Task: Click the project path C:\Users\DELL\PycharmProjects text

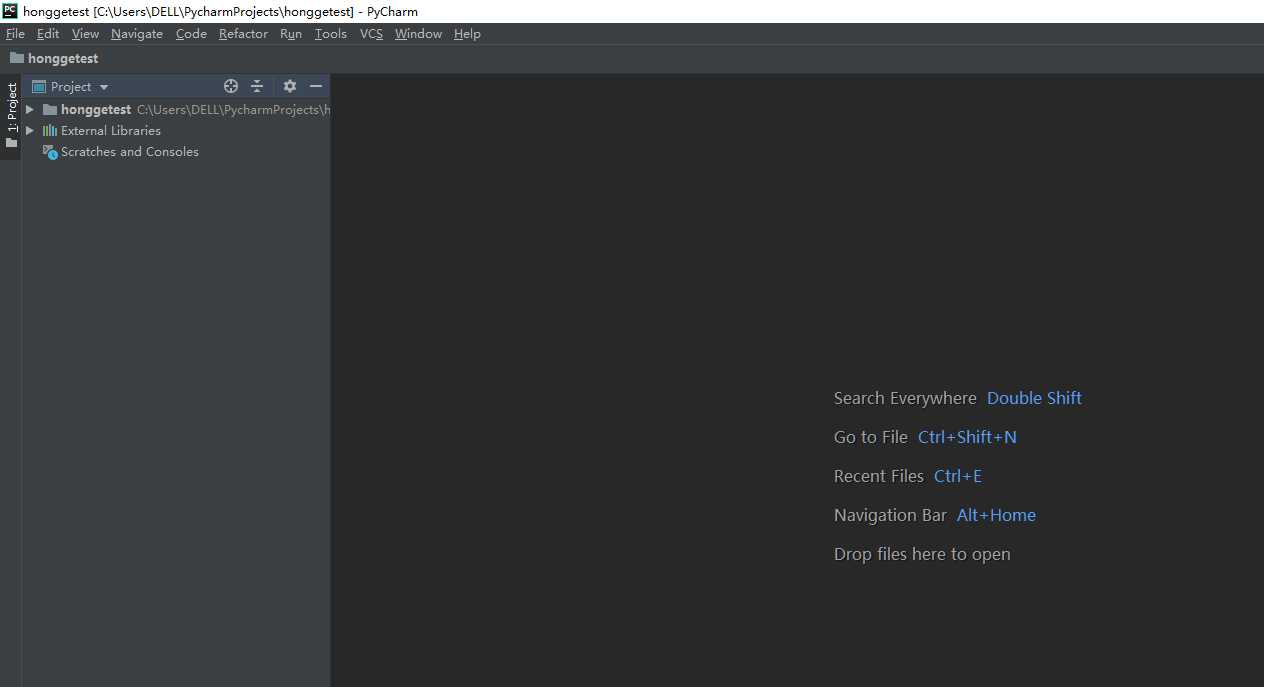Action: 233,109
